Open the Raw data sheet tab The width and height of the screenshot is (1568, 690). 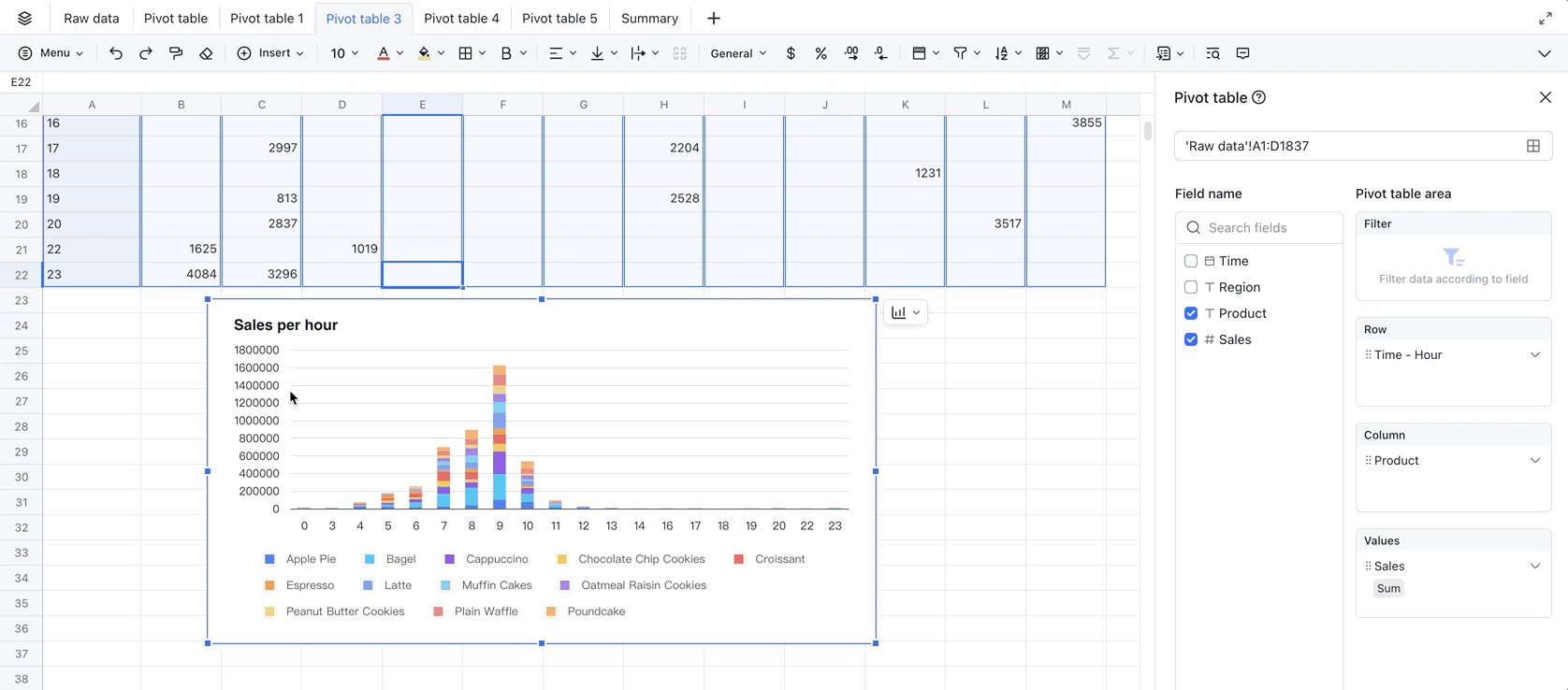click(91, 18)
